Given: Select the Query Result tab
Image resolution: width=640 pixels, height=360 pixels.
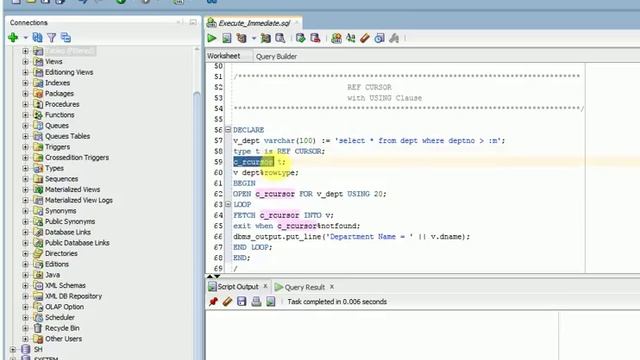Looking at the screenshot, I should coord(304,287).
